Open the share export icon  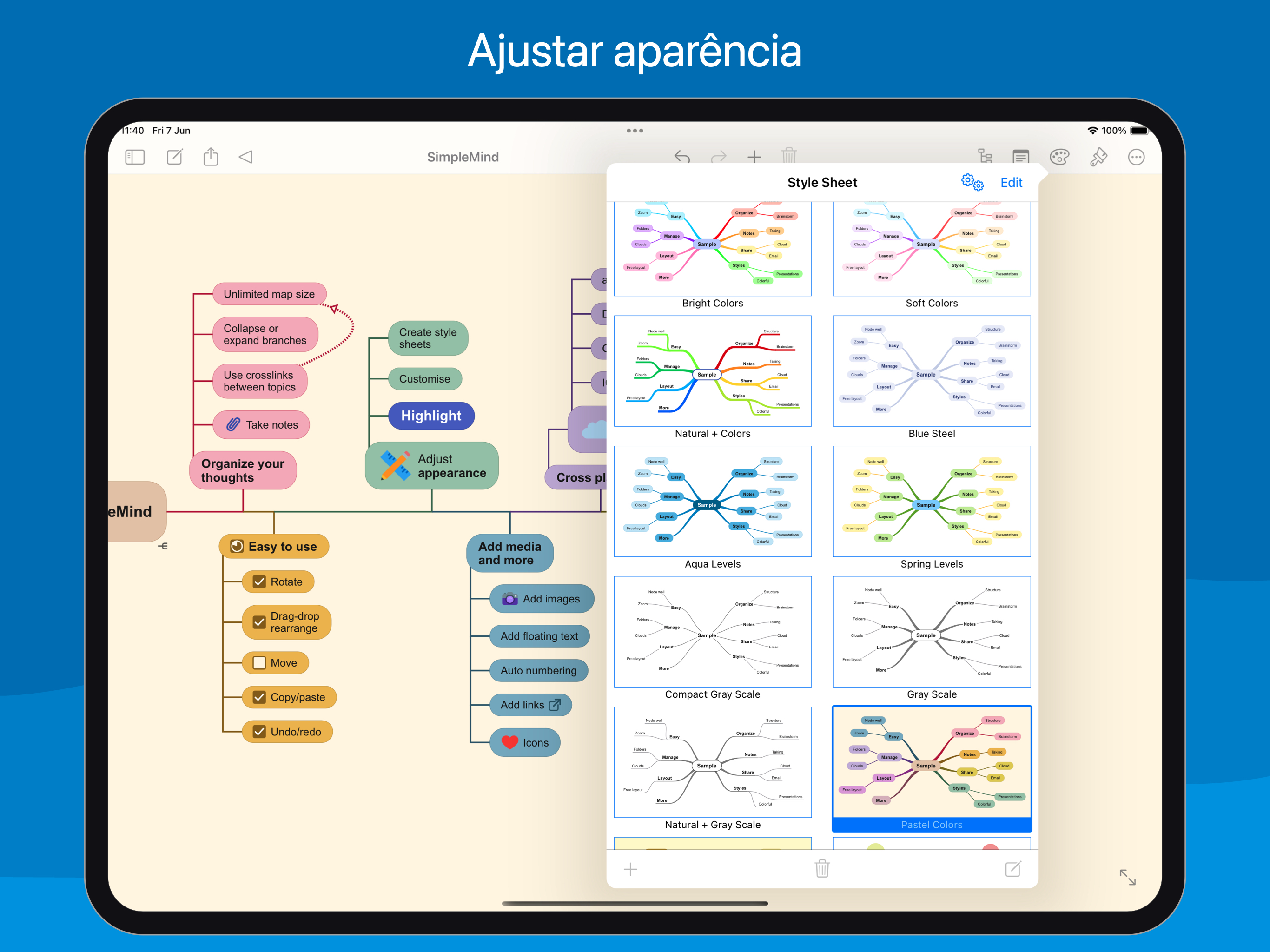211,157
